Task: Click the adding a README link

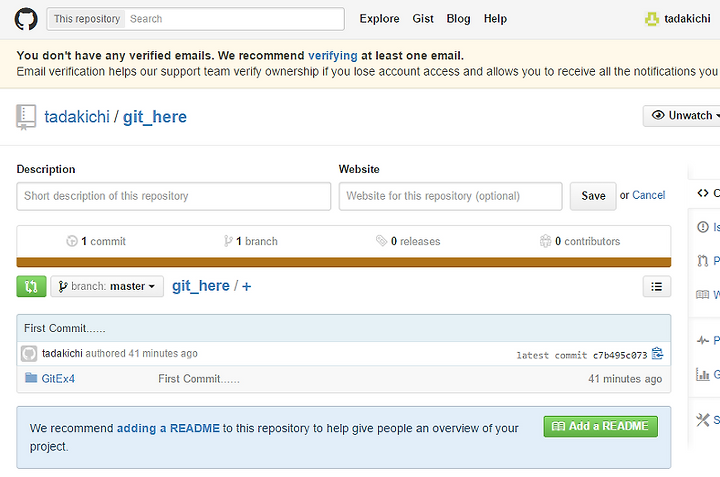Action: (x=168, y=428)
